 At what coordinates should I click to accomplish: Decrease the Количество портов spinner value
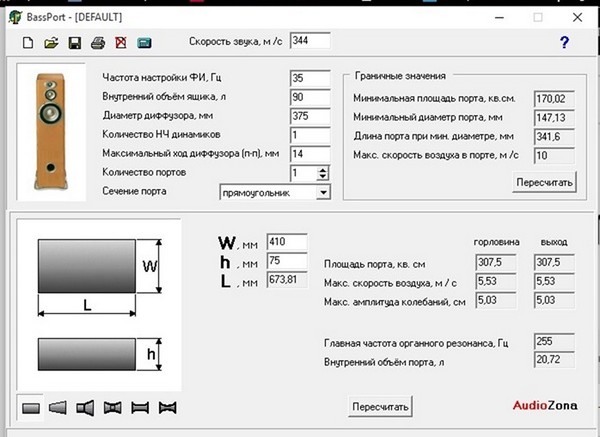[323, 177]
